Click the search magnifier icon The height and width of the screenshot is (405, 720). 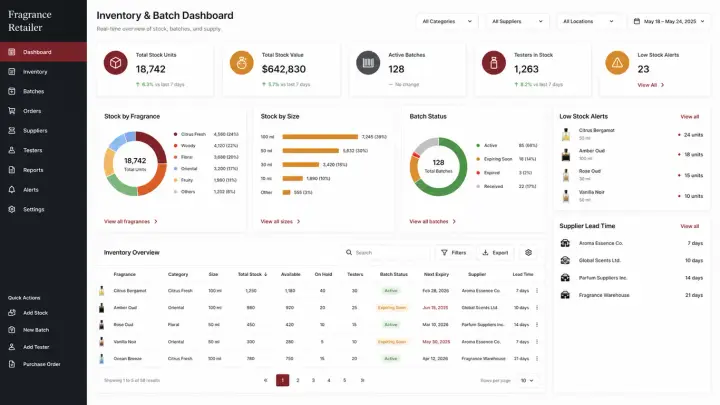[349, 253]
